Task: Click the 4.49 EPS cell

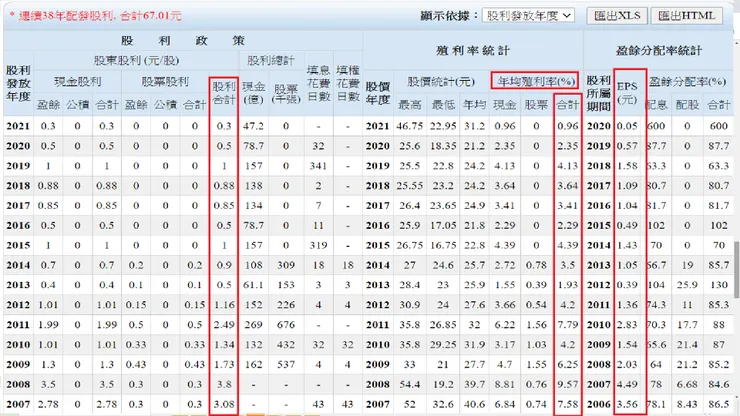Action: (x=627, y=384)
